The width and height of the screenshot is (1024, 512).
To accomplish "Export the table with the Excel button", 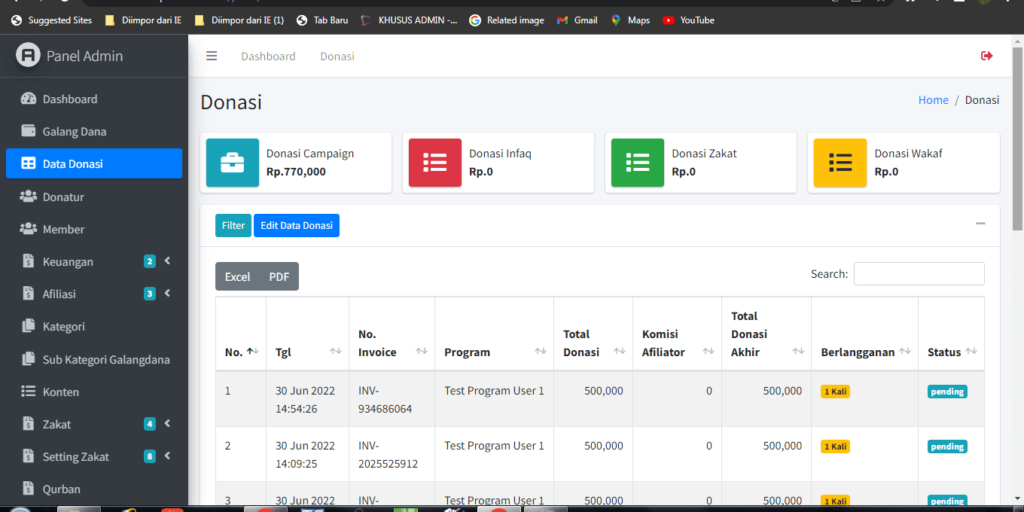I will pyautogui.click(x=237, y=277).
